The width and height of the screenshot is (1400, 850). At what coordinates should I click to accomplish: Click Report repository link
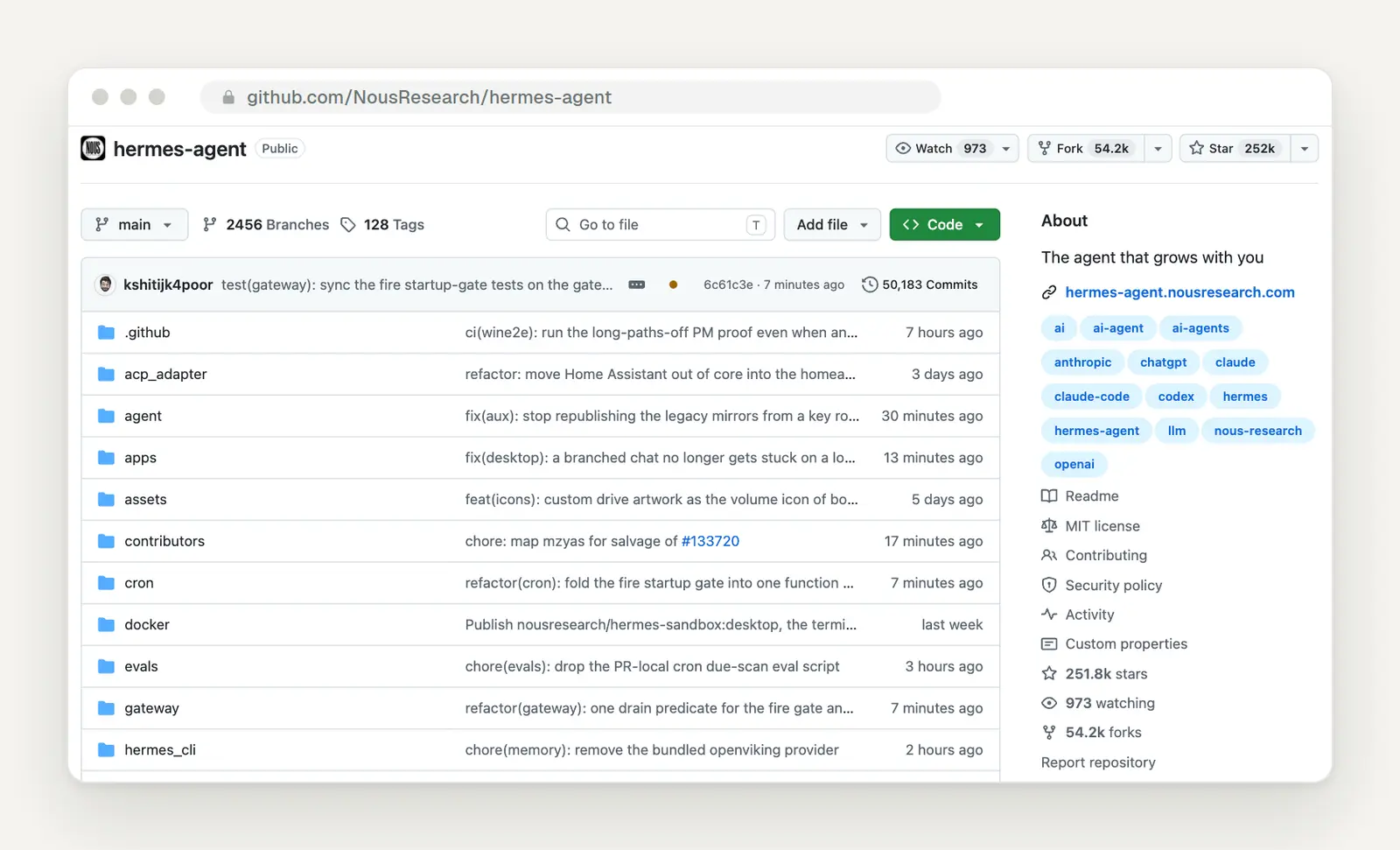pyautogui.click(x=1098, y=762)
